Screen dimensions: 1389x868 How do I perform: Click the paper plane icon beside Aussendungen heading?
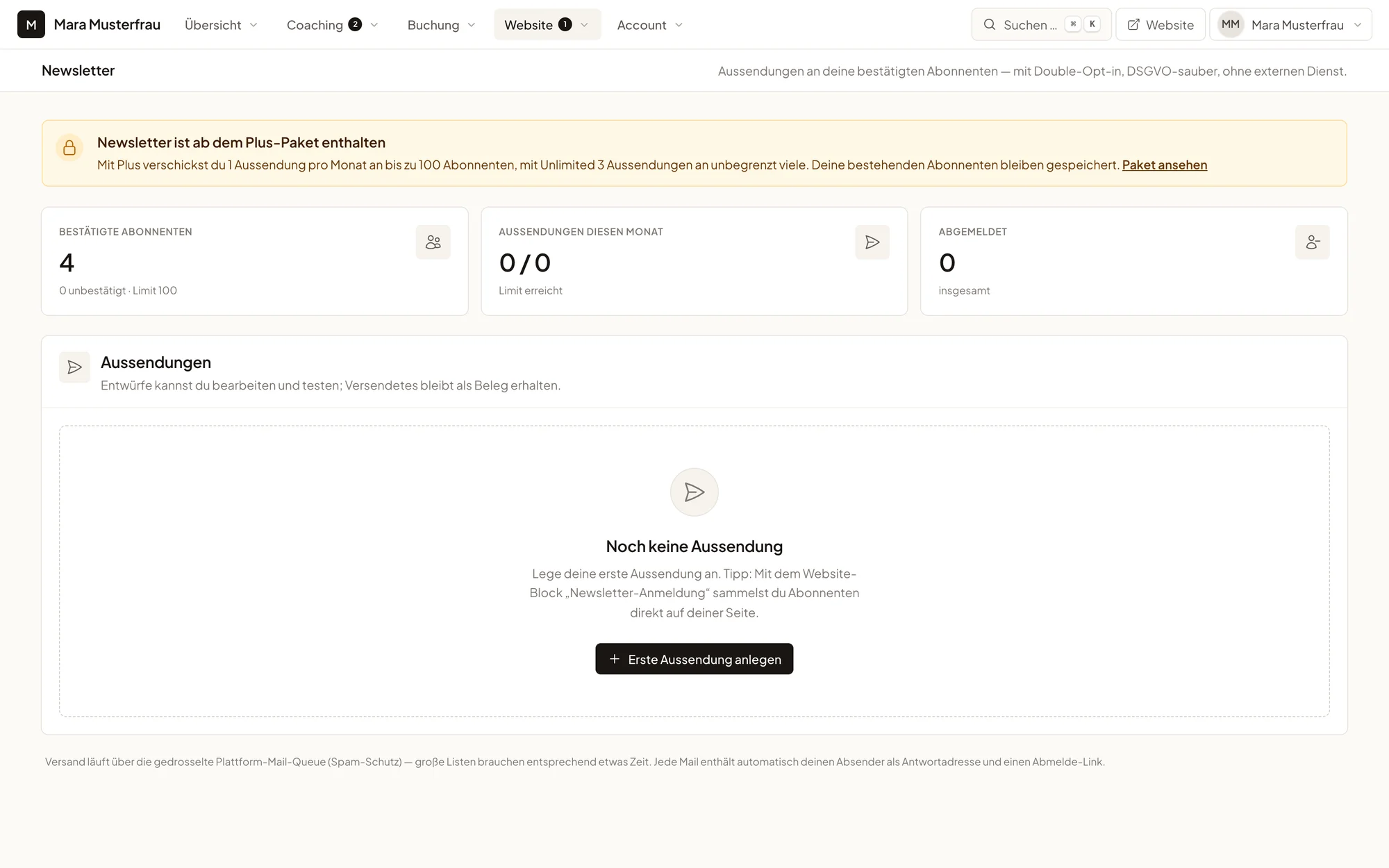pos(75,367)
